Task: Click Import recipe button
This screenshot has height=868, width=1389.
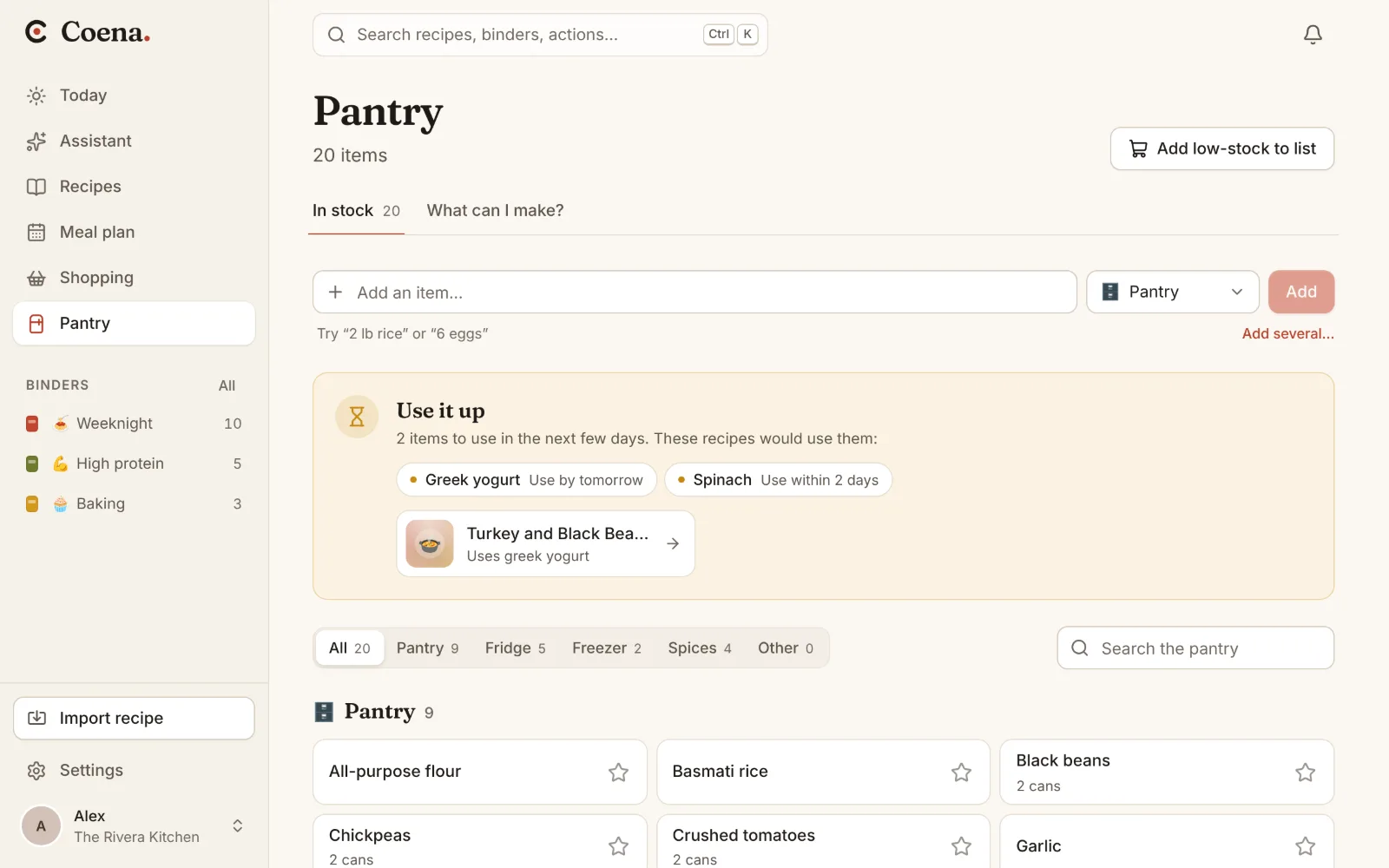Action: pos(134,718)
